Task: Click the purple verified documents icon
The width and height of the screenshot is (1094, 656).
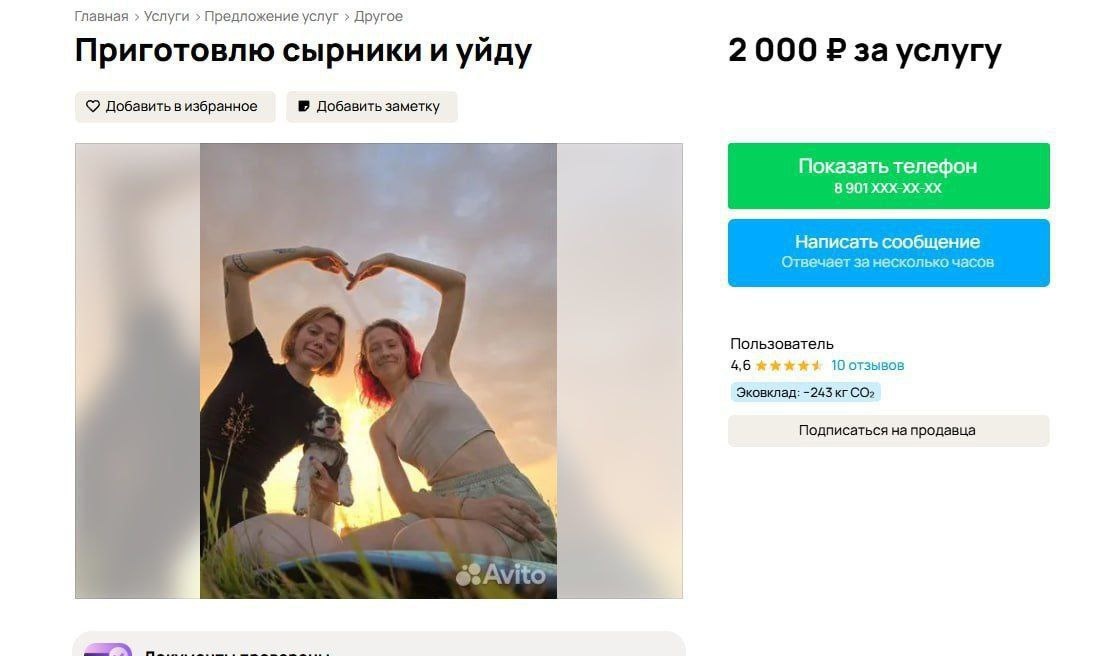Action: pyautogui.click(x=107, y=650)
